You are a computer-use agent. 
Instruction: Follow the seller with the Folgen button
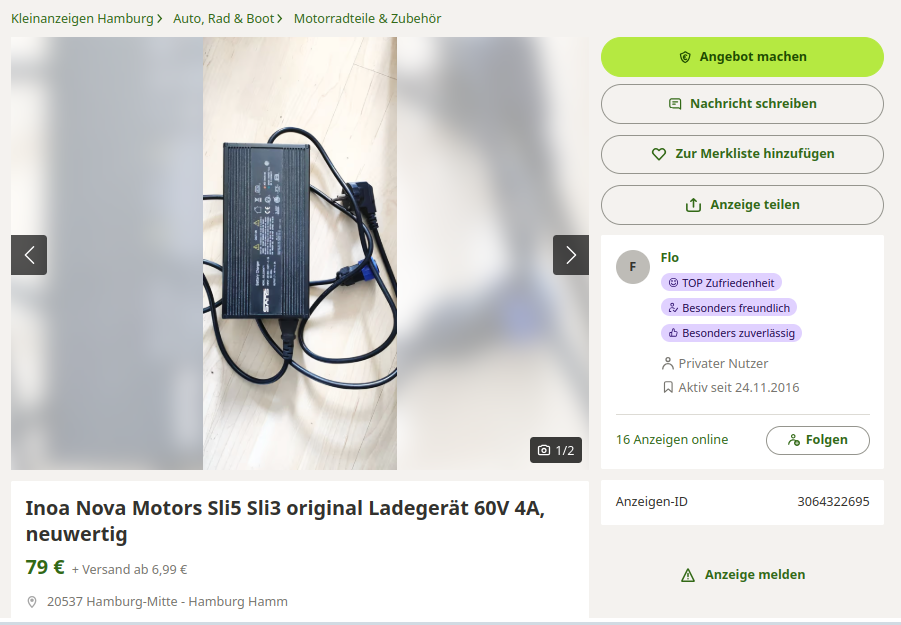[x=818, y=440]
